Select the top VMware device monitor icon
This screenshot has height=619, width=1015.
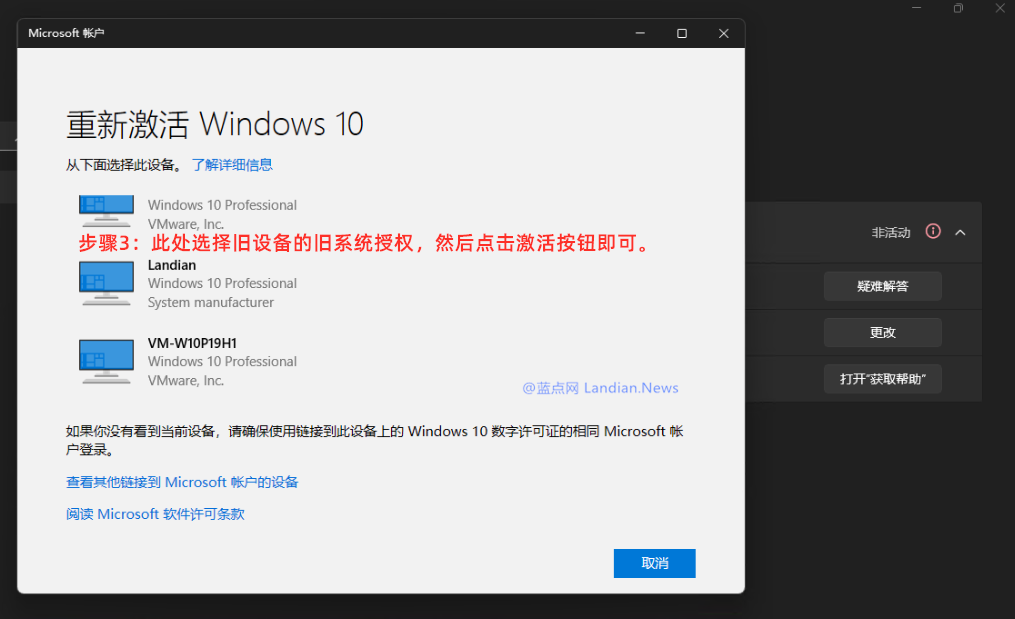click(106, 210)
